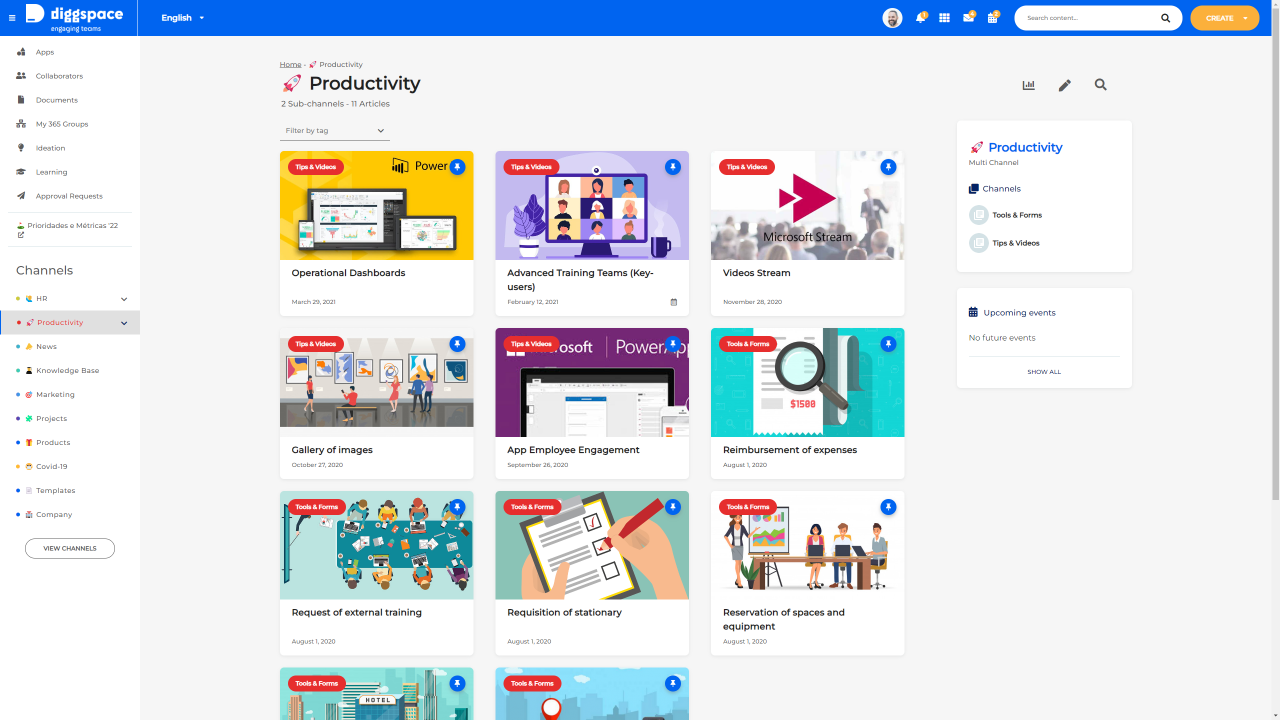The image size is (1280, 720).
Task: Toggle pin on Request of external training card
Action: 457,507
